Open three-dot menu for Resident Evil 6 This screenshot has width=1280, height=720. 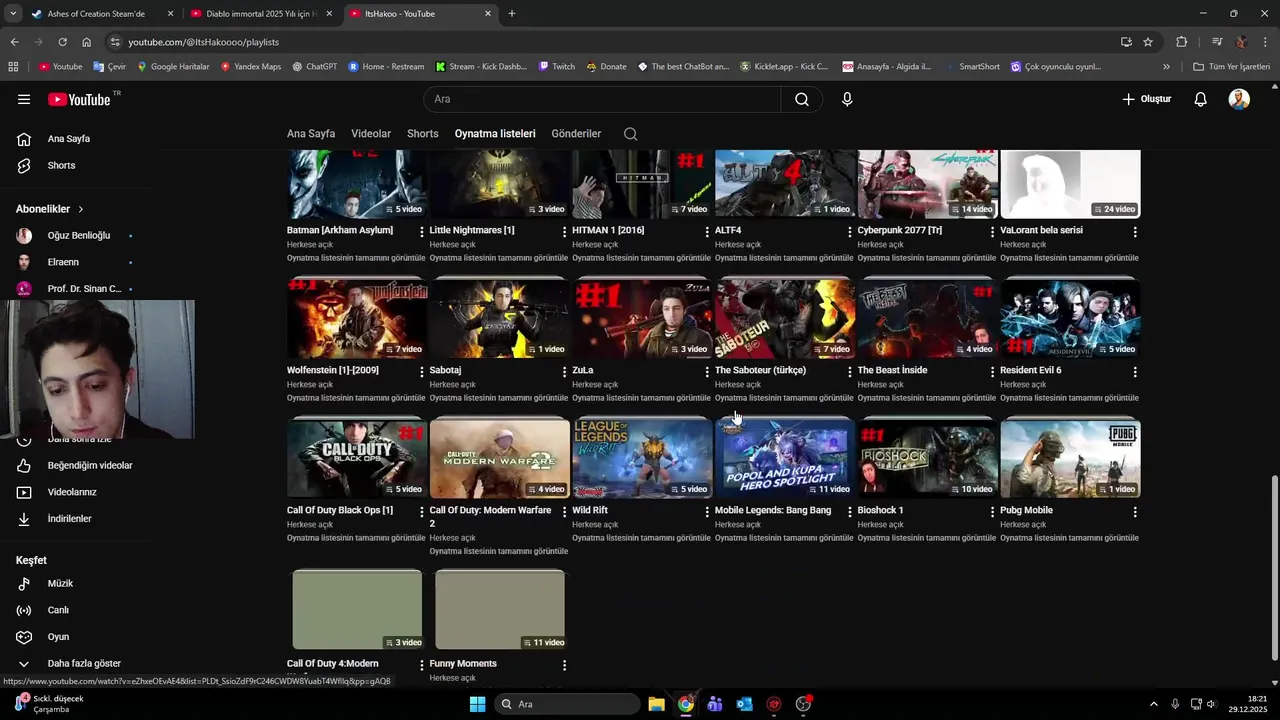tap(1135, 371)
